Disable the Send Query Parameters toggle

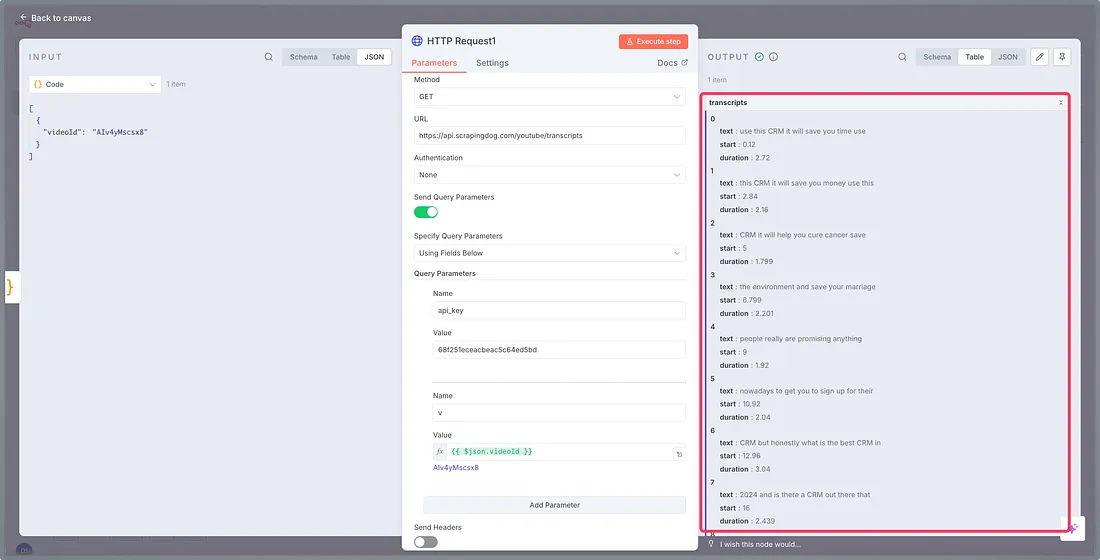click(426, 212)
